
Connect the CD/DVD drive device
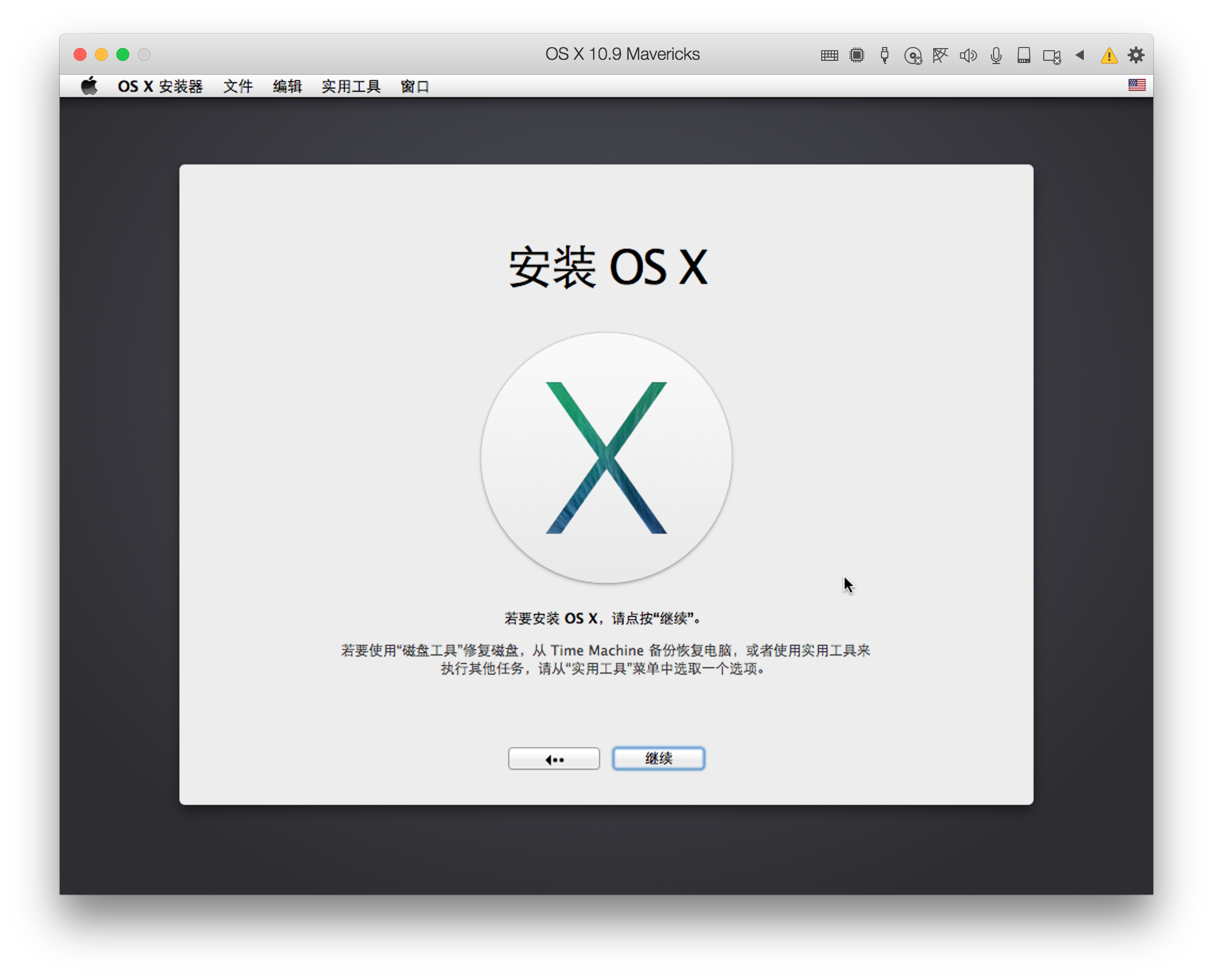913,55
